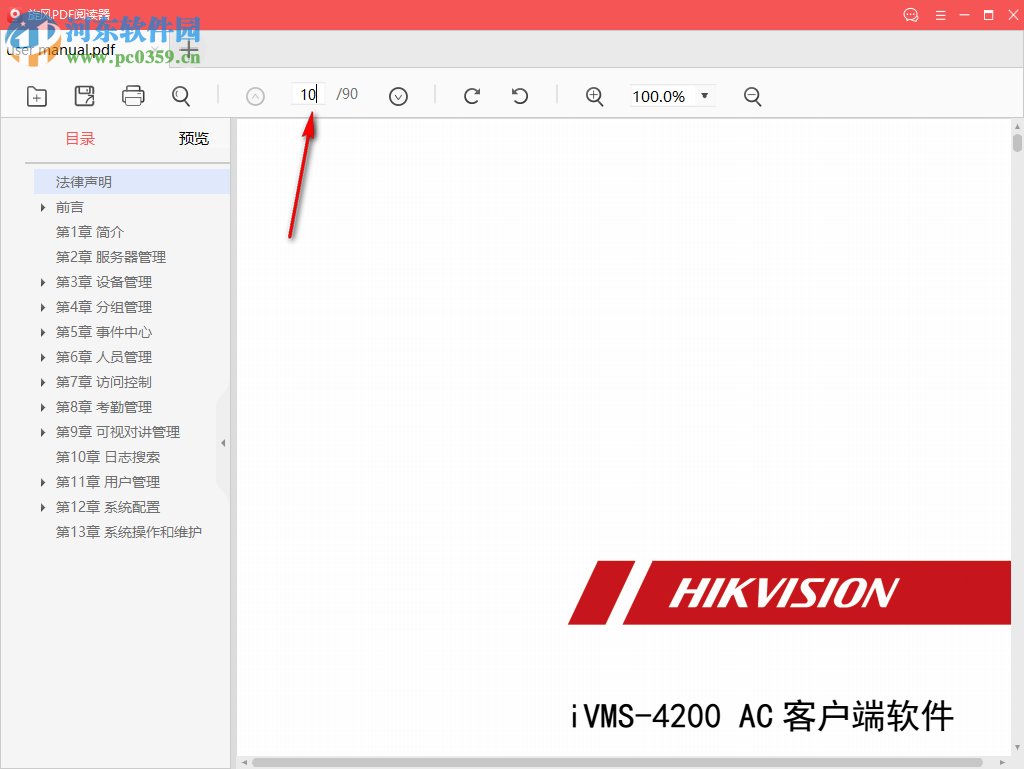The image size is (1024, 769).
Task: Open the feedback chat icon in title bar
Action: [911, 15]
